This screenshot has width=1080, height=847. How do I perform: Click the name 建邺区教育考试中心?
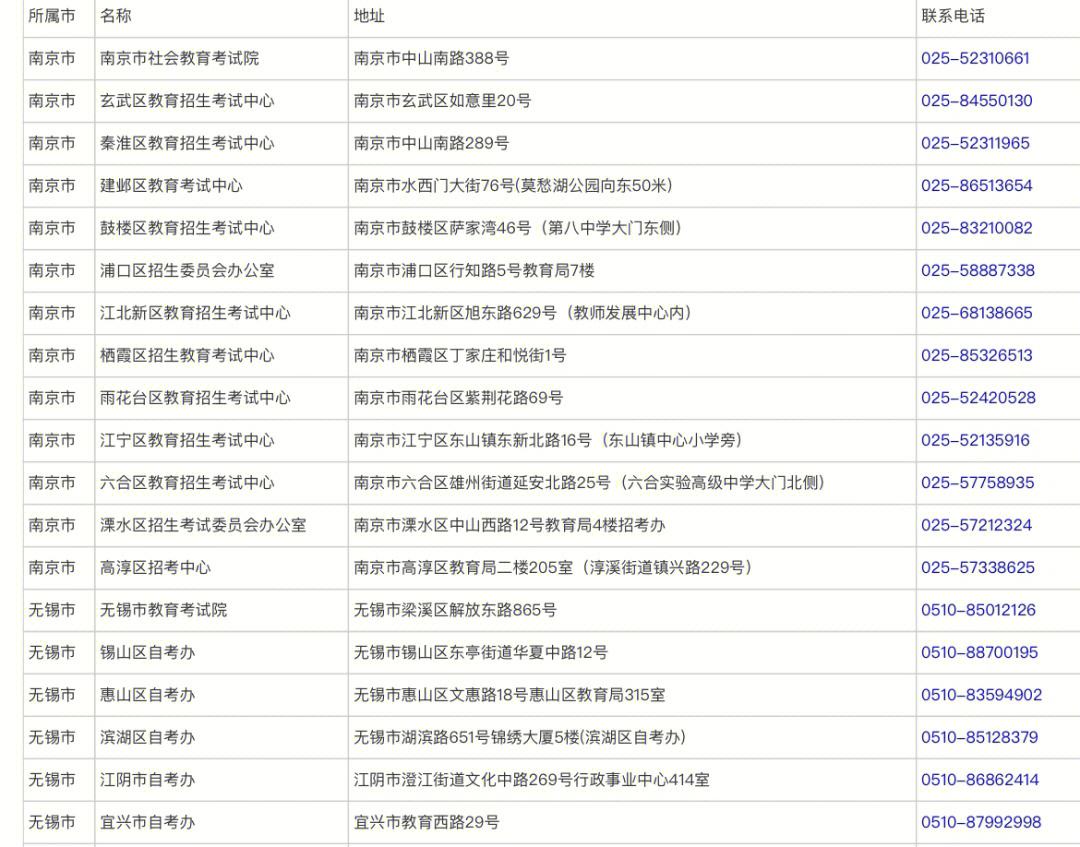pyautogui.click(x=171, y=186)
